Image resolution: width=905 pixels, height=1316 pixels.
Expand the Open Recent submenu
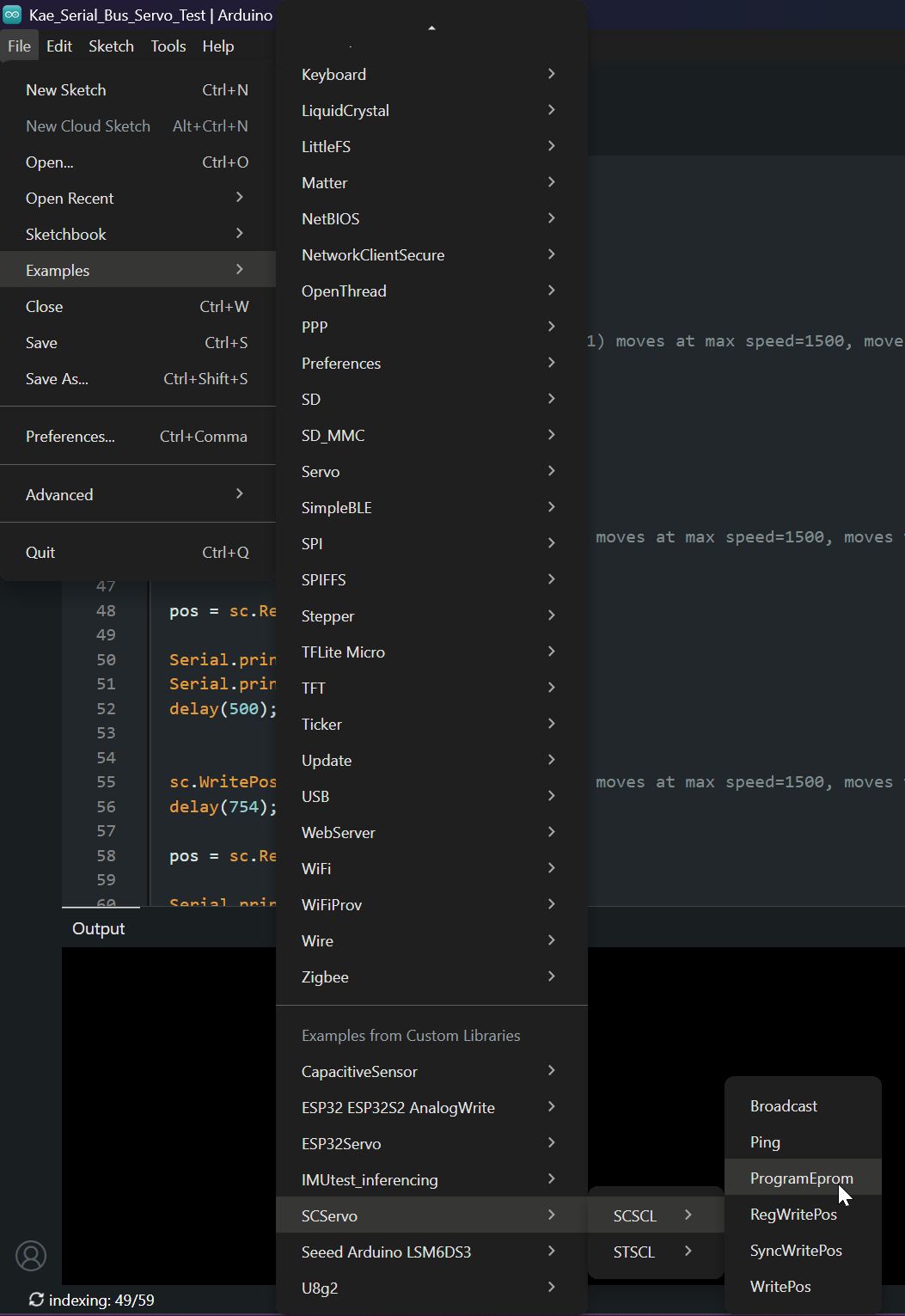(138, 199)
